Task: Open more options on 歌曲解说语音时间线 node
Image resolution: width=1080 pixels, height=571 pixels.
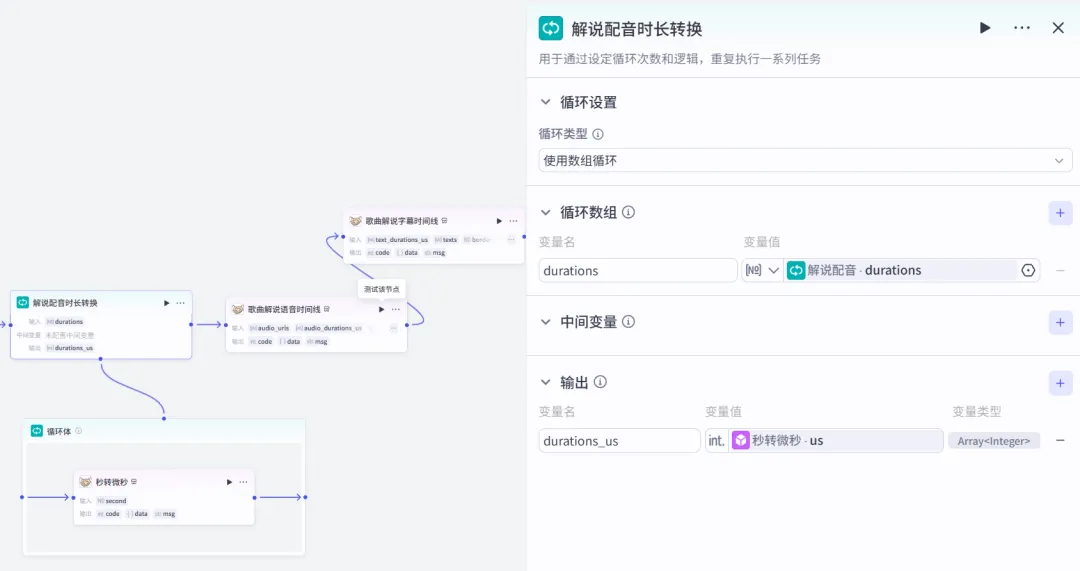Action: tap(395, 309)
